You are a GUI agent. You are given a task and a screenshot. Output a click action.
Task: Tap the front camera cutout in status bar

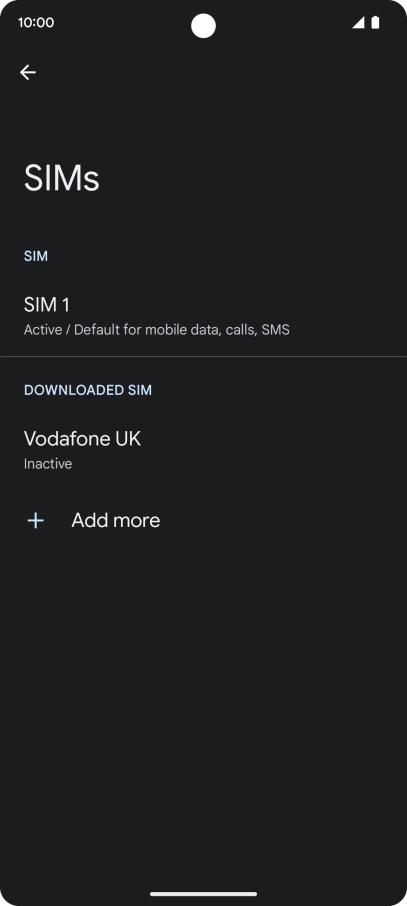[204, 26]
